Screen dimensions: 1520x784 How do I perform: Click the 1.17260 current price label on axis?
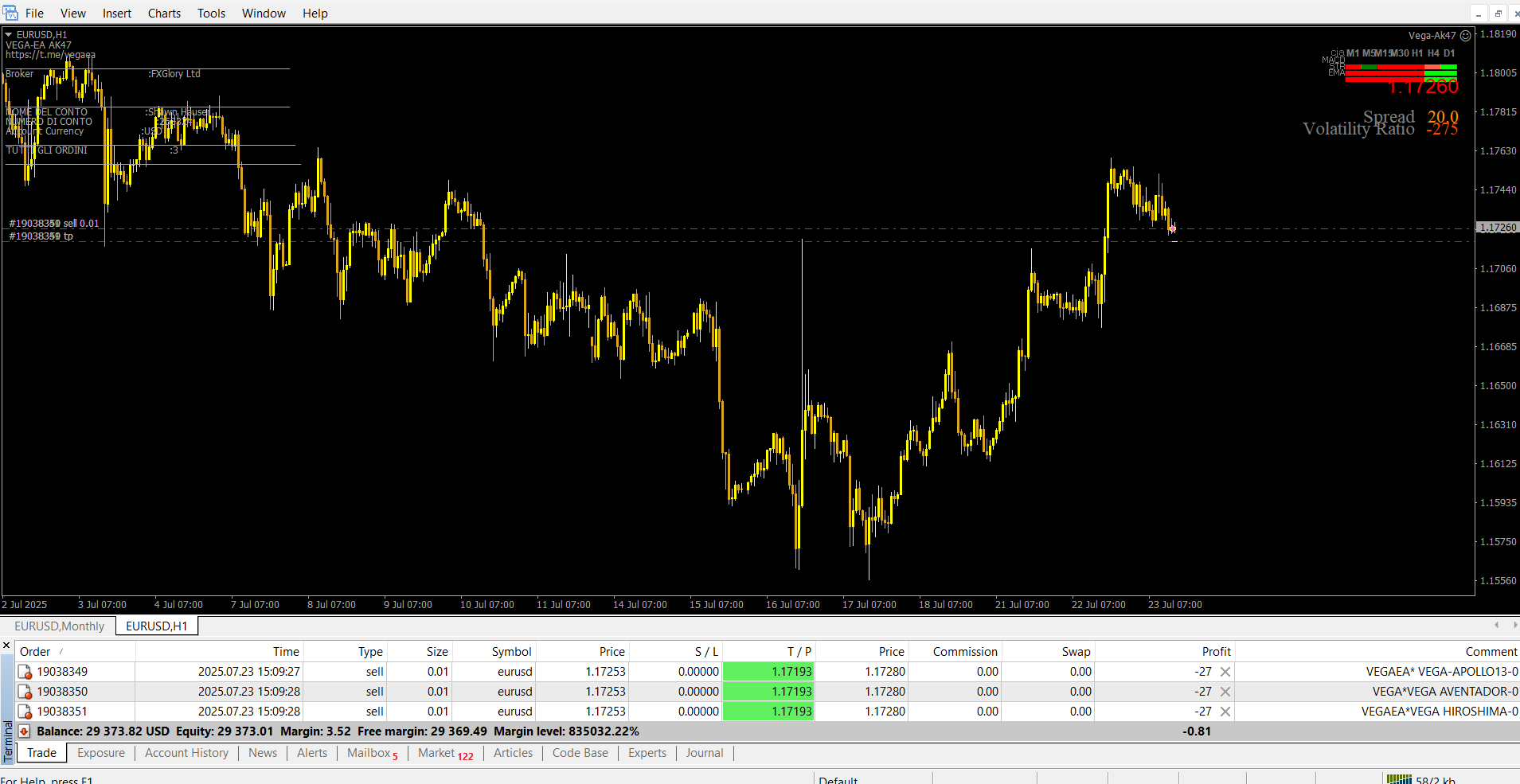point(1497,228)
